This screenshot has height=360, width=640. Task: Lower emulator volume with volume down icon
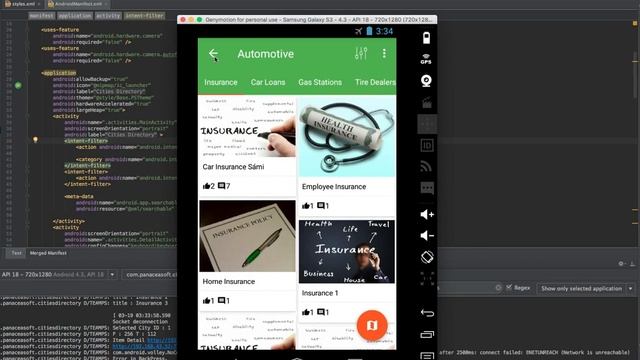coord(427,236)
